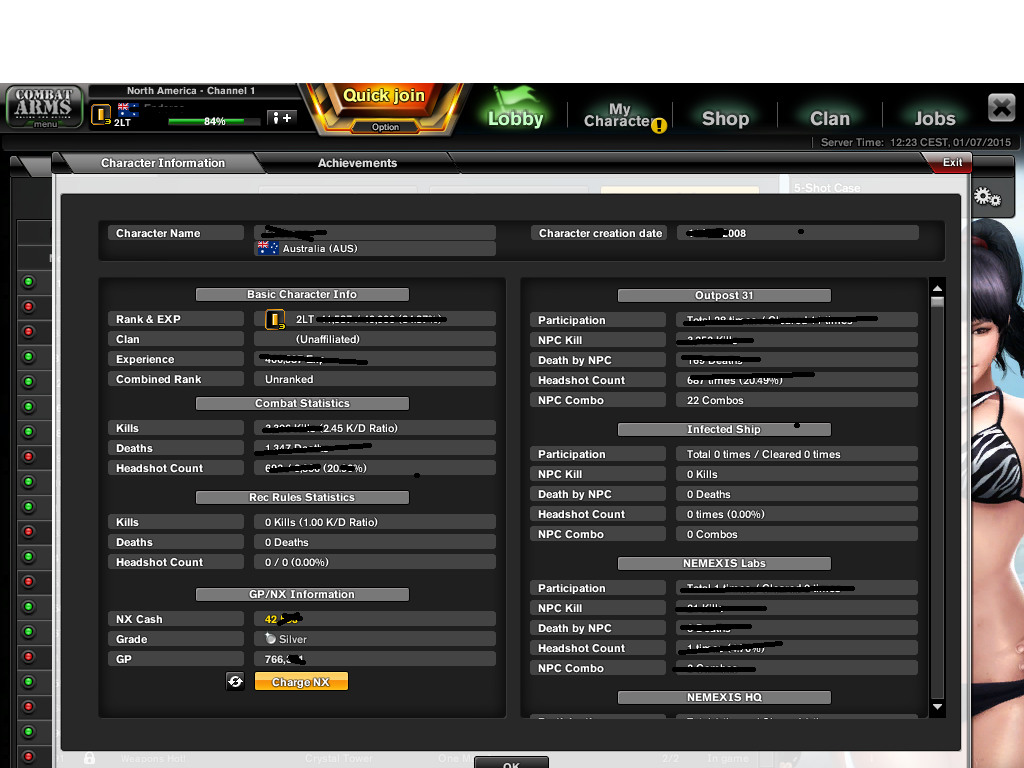Click the Australian flag beside the header rank
The height and width of the screenshot is (768, 1024).
click(128, 110)
